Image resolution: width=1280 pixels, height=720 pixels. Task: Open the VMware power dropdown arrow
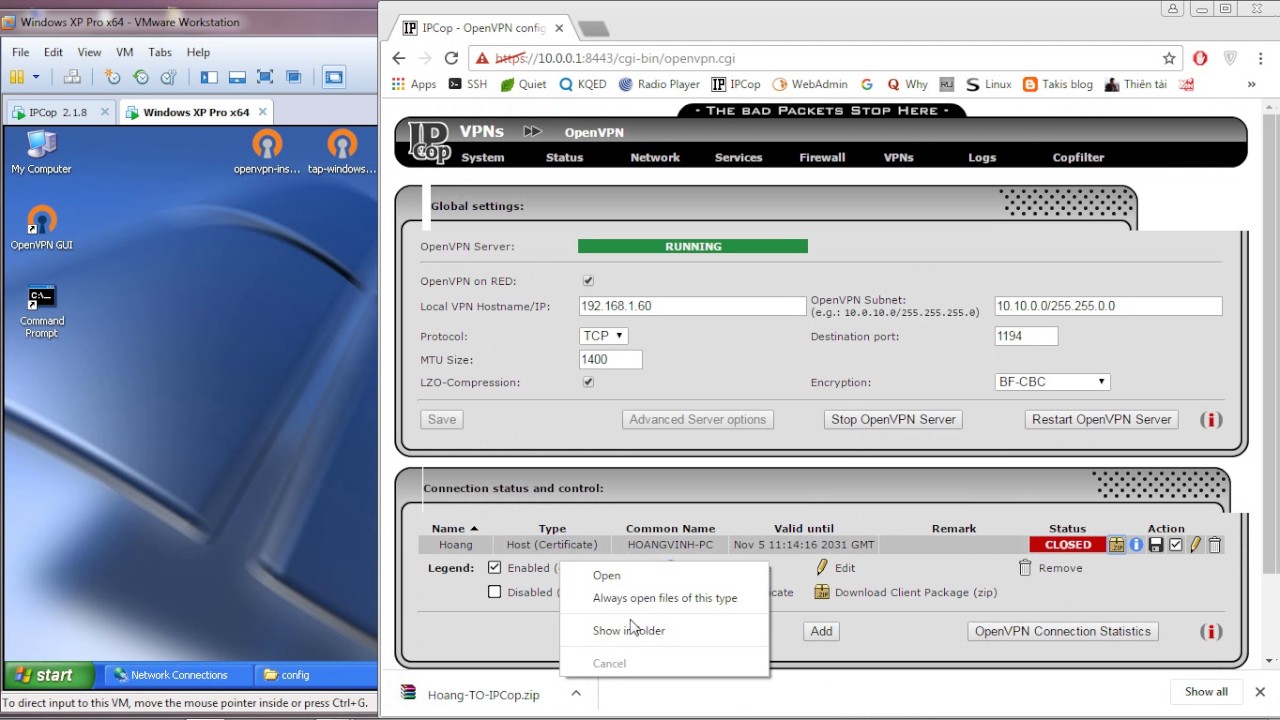pyautogui.click(x=36, y=77)
